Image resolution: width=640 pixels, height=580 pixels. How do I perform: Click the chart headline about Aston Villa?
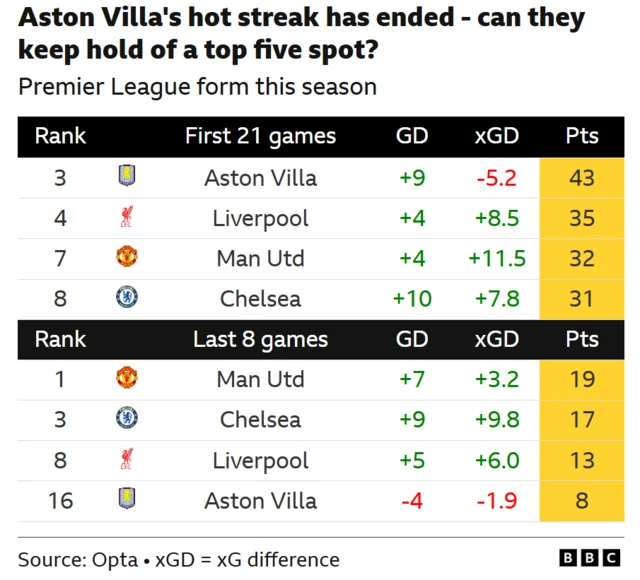click(302, 33)
